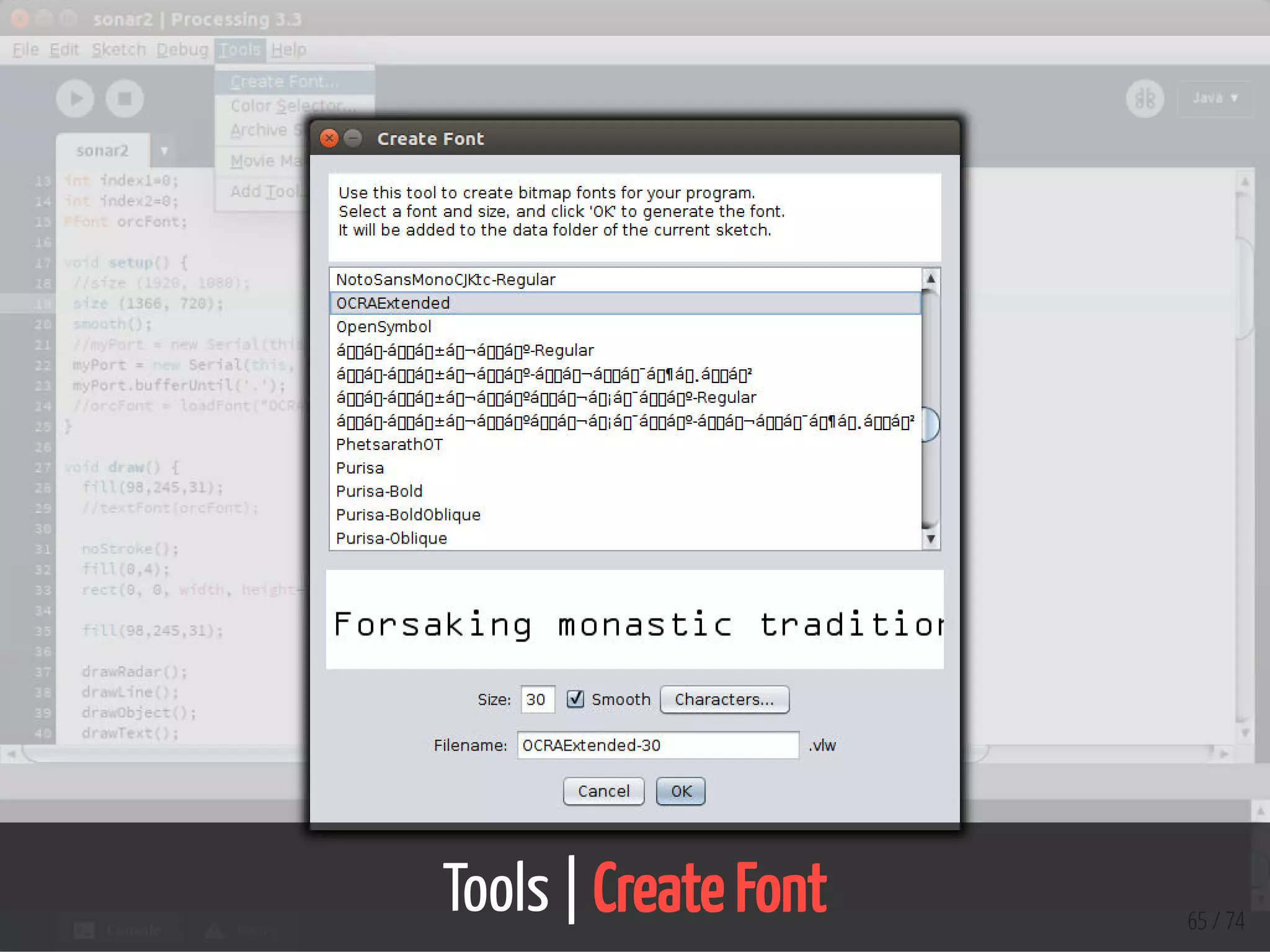Screen dimensions: 1270x952
Task: Open the Sketch menu
Action: 118,50
